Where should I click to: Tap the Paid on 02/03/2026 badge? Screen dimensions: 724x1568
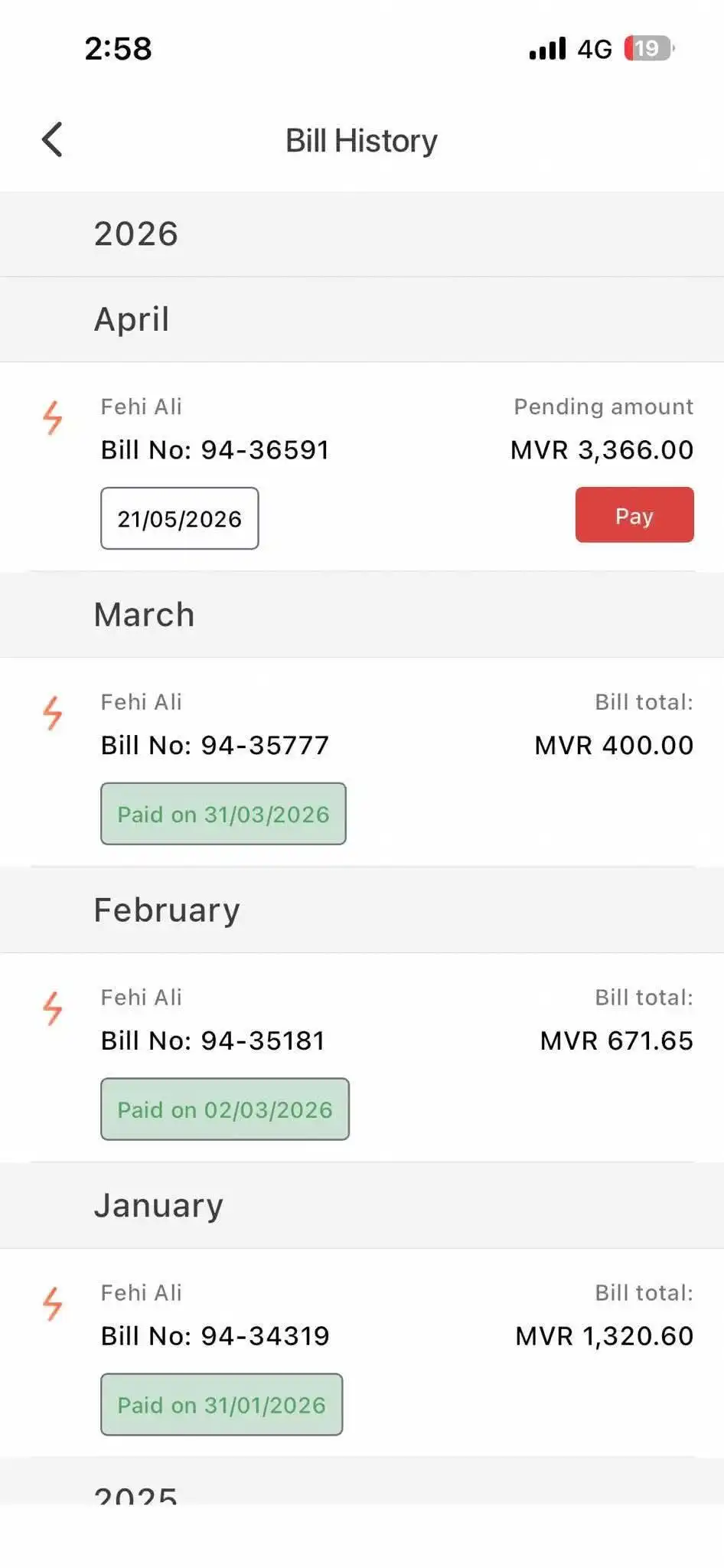pyautogui.click(x=225, y=1109)
